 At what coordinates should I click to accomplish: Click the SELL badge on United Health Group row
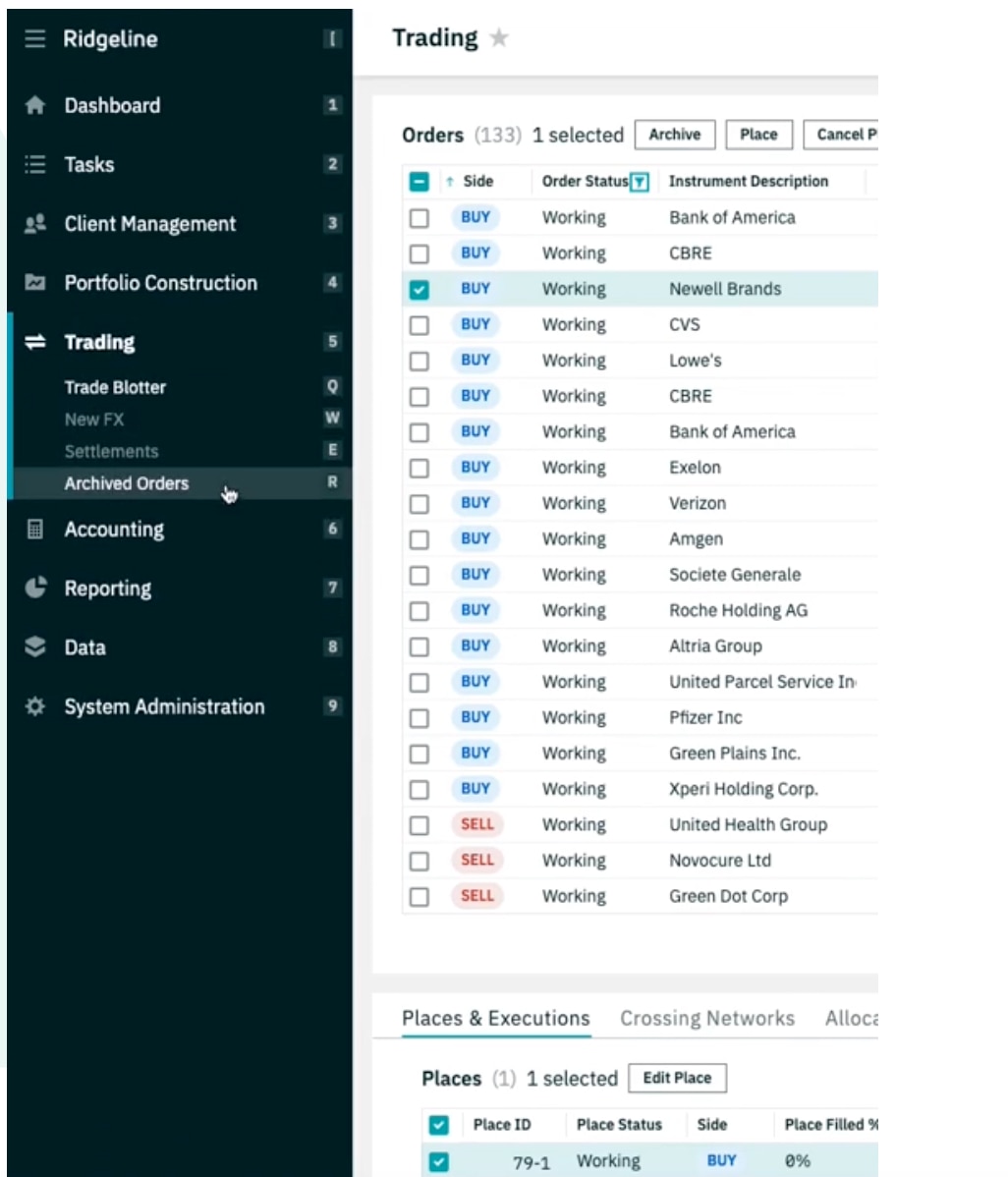tap(477, 824)
